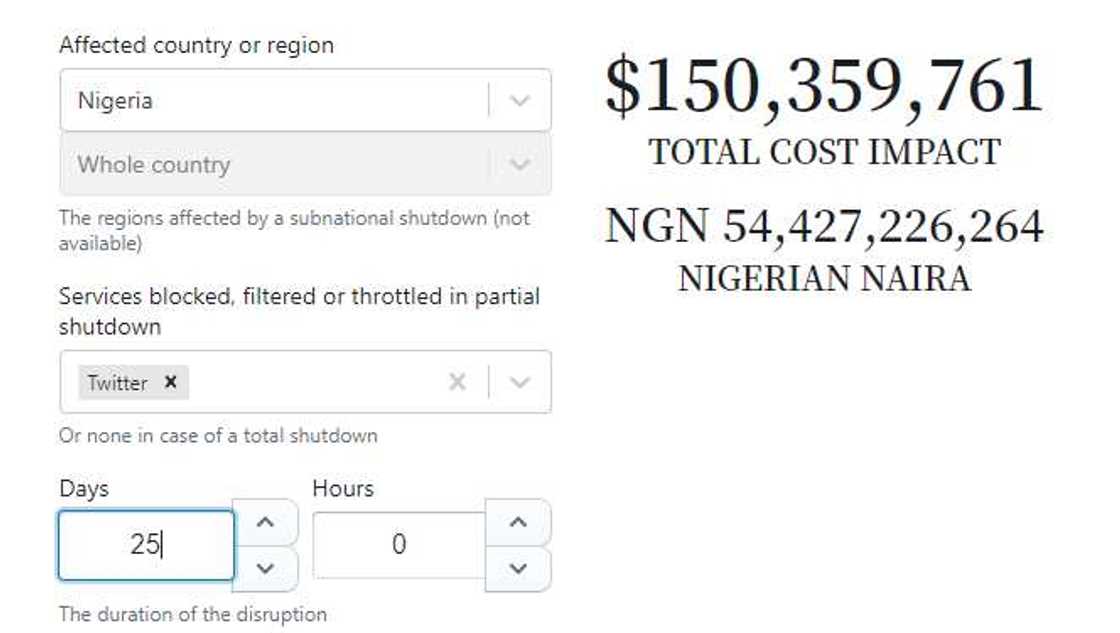Clear all selected services using the X icon
The image size is (1120, 633).
pos(458,382)
